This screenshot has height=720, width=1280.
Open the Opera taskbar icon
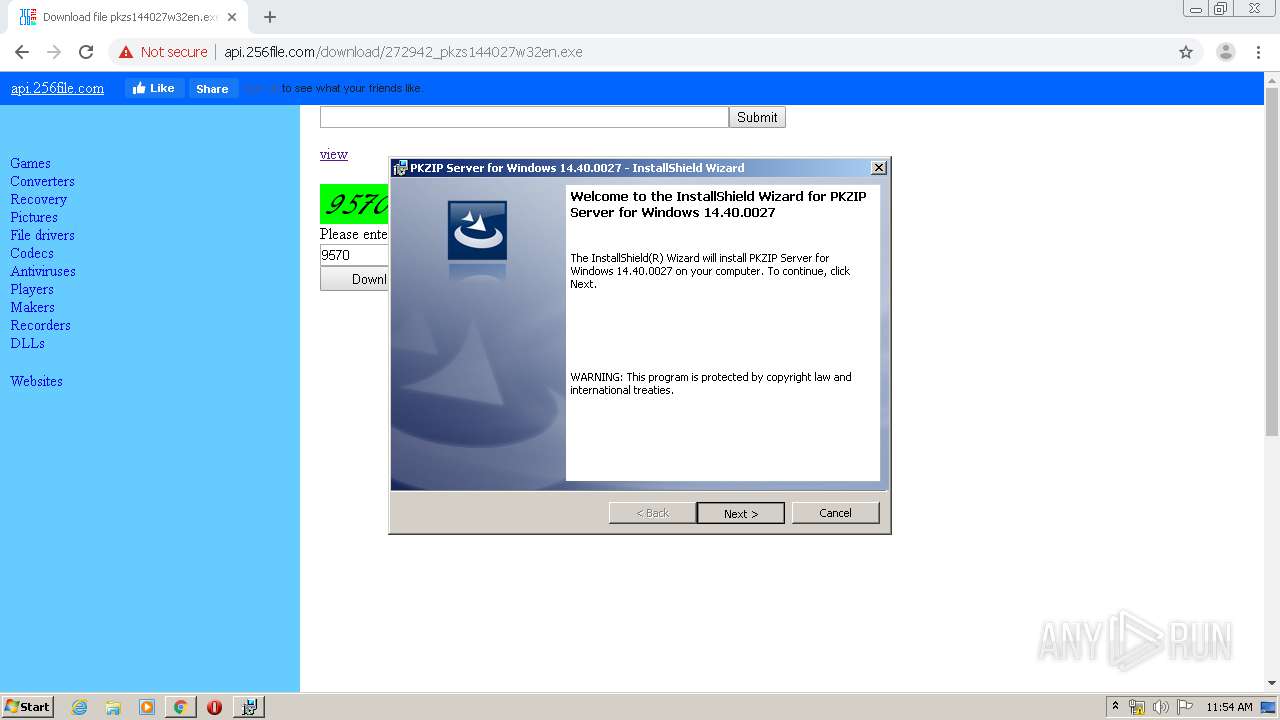214,707
